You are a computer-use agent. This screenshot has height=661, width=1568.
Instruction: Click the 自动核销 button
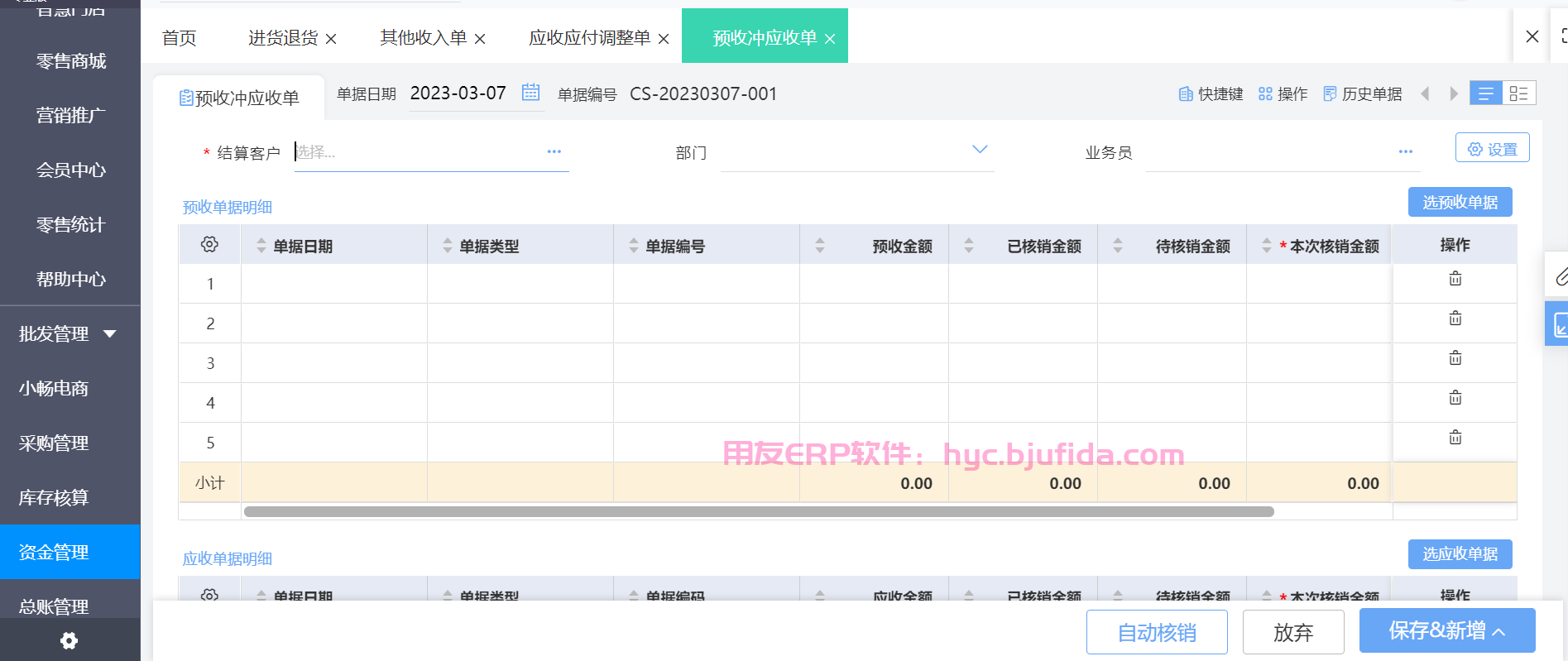[1157, 633]
